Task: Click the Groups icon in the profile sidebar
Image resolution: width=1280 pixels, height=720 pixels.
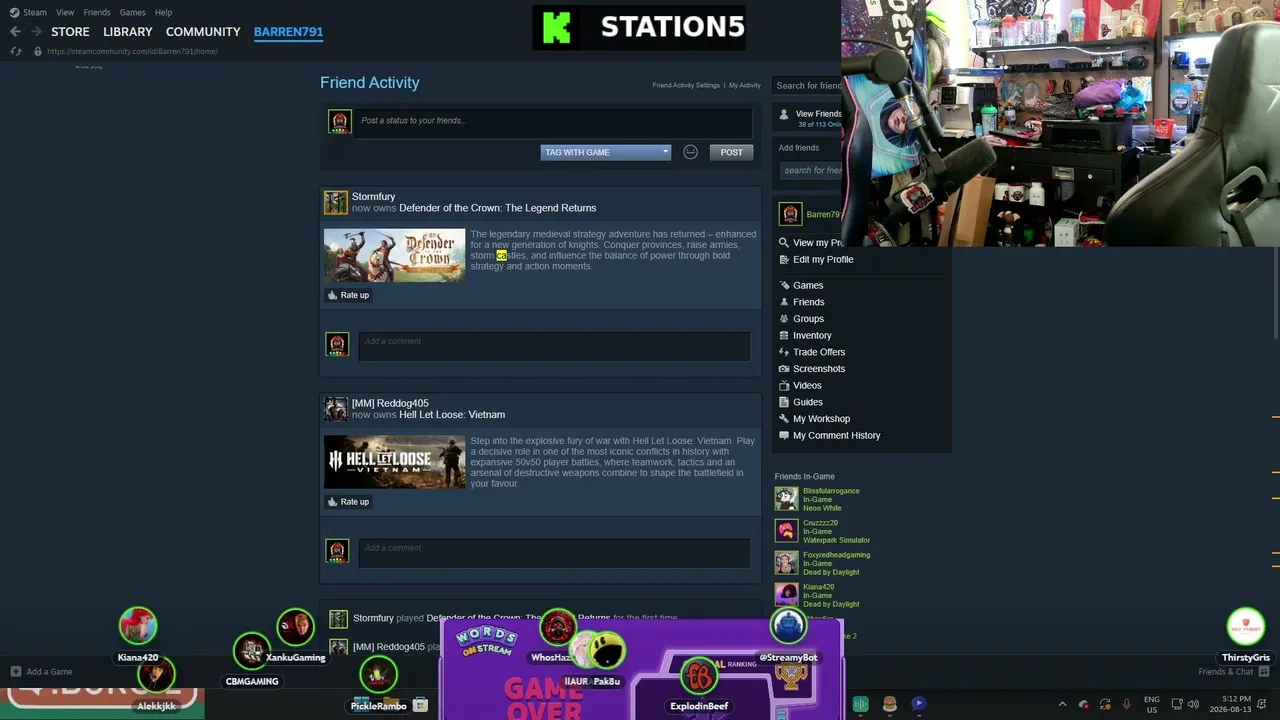Action: click(784, 319)
